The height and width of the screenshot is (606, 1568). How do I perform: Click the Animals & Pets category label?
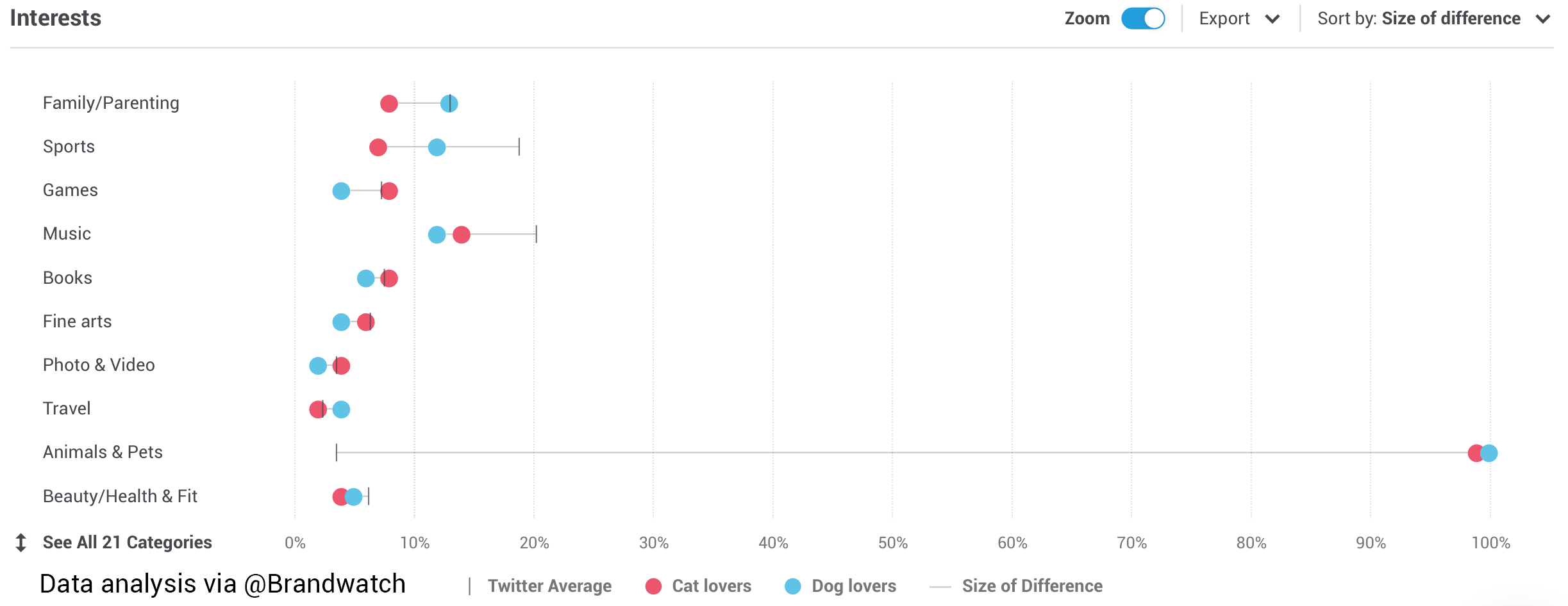click(x=103, y=452)
